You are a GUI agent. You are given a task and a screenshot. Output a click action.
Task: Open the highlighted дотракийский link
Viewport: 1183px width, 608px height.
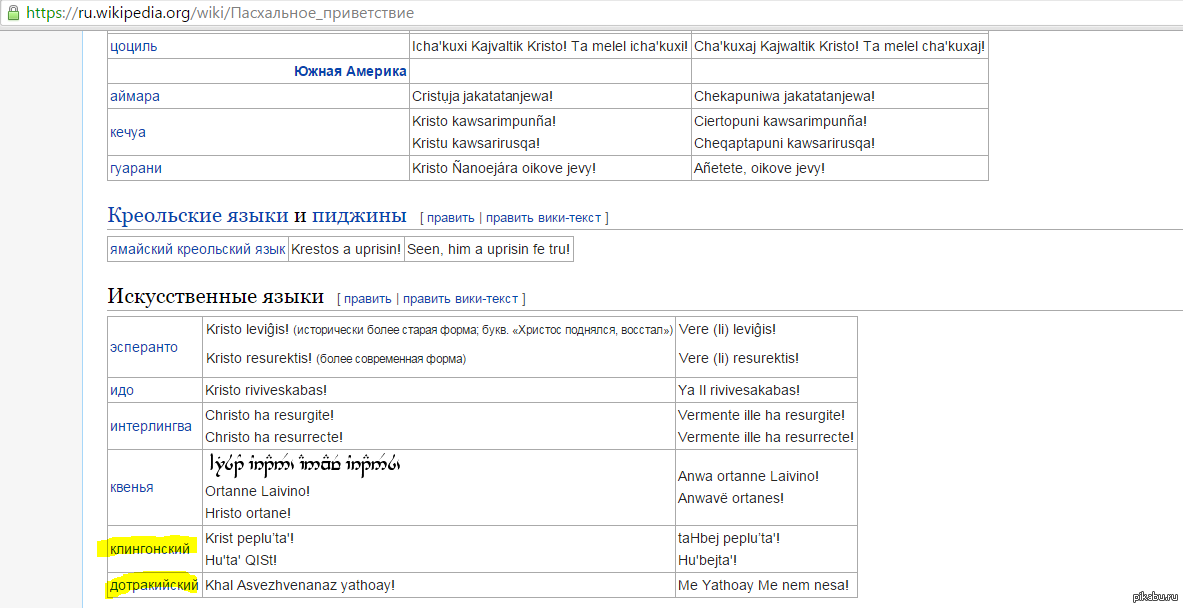pyautogui.click(x=154, y=585)
